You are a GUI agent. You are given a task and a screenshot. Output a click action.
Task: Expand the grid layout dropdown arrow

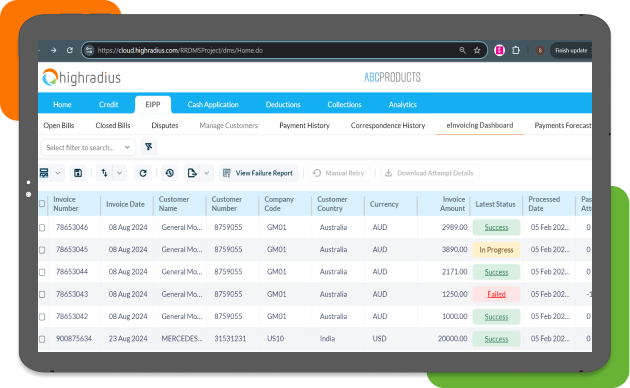[57, 173]
